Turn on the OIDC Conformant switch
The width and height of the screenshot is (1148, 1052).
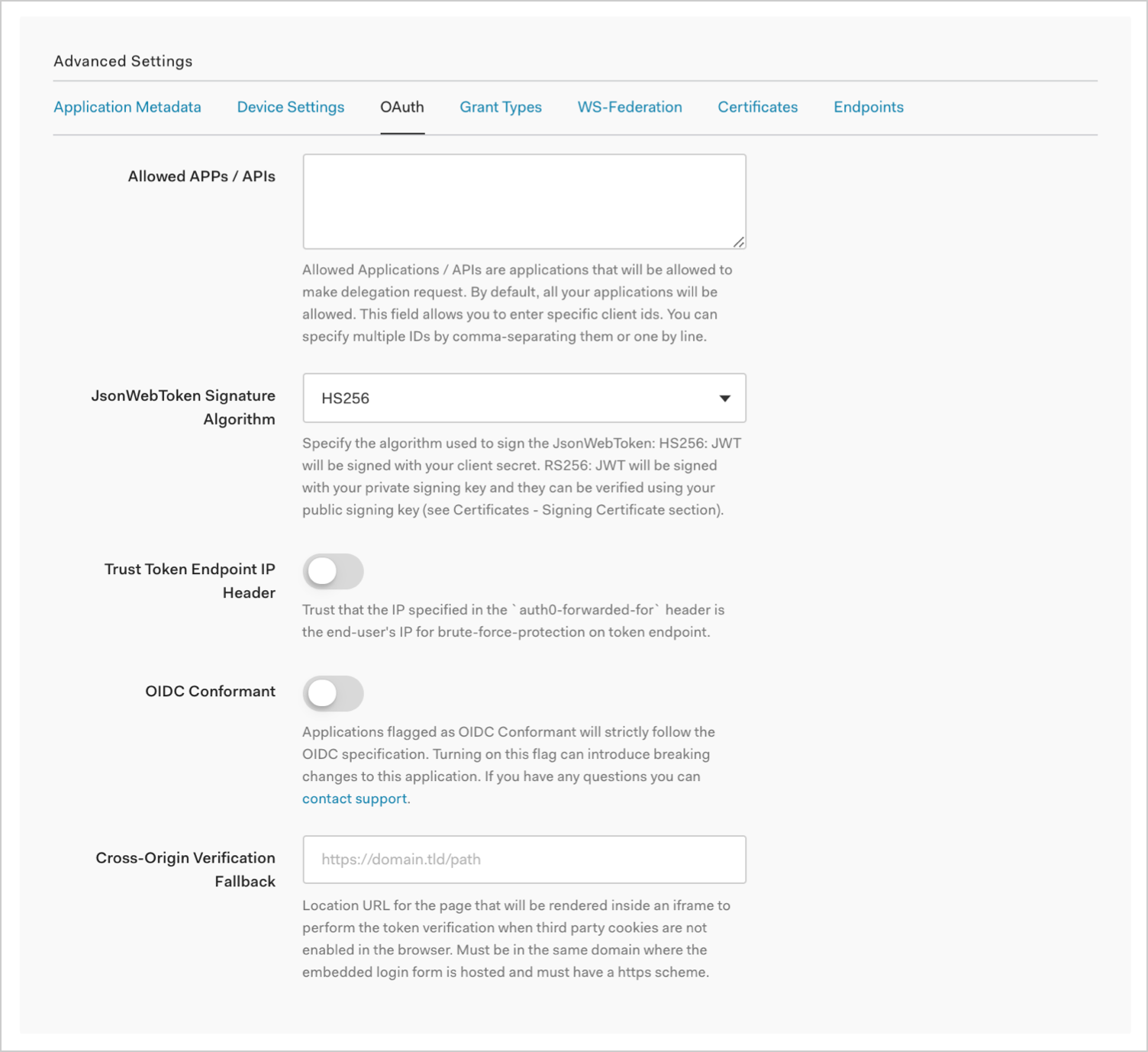point(333,693)
